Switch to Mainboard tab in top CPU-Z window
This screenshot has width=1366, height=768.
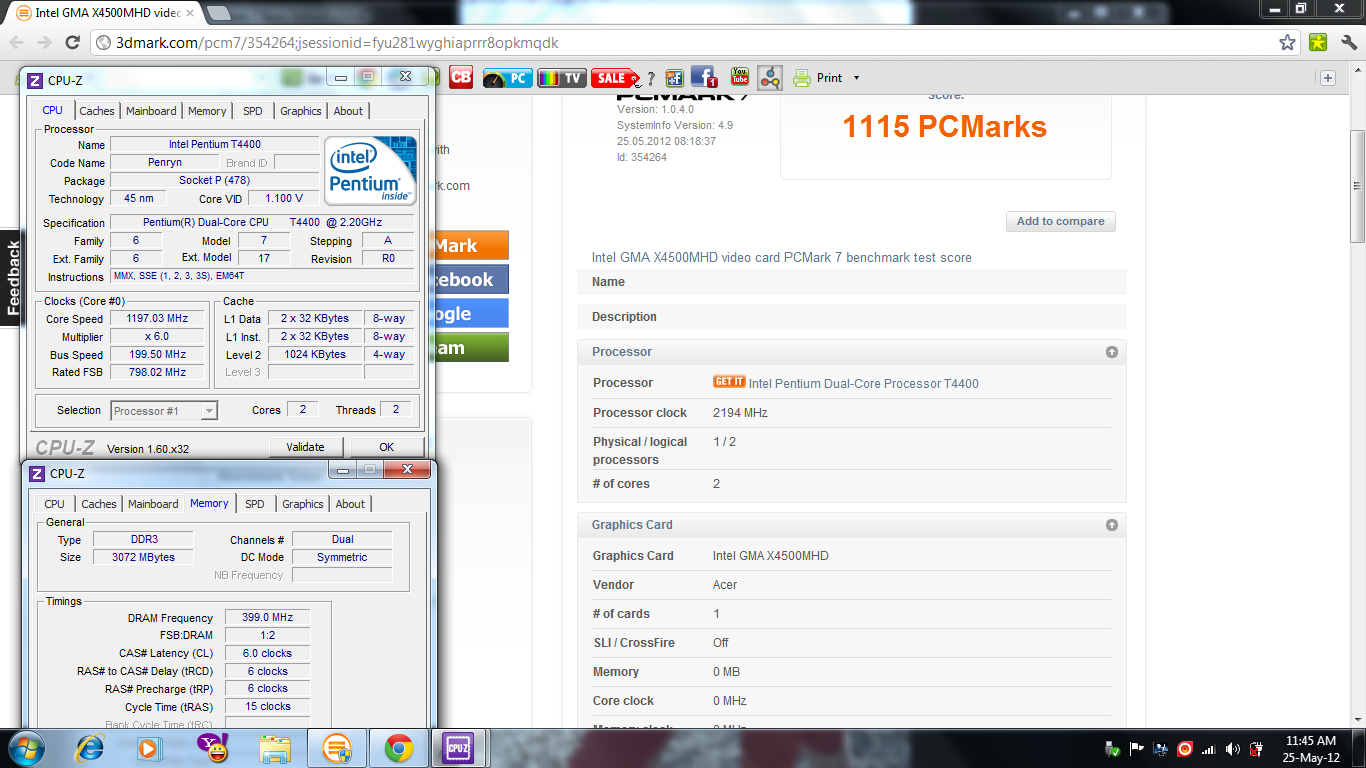click(x=151, y=111)
